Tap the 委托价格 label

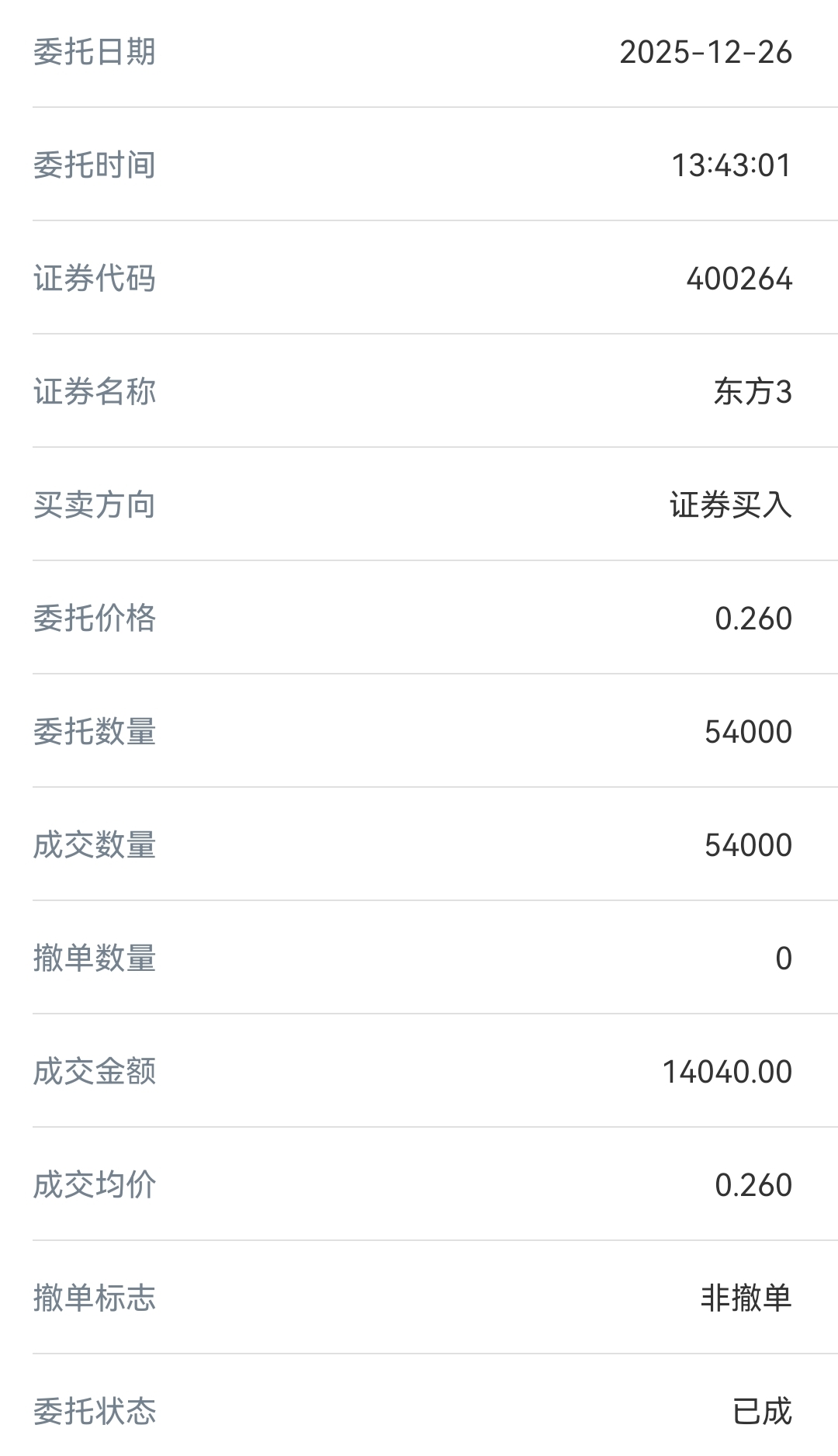click(95, 619)
